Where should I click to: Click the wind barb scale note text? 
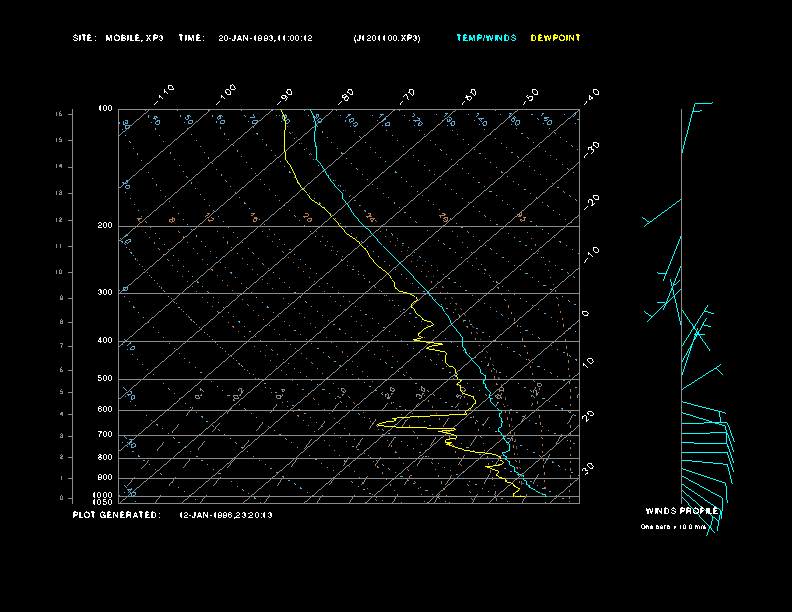pos(673,527)
